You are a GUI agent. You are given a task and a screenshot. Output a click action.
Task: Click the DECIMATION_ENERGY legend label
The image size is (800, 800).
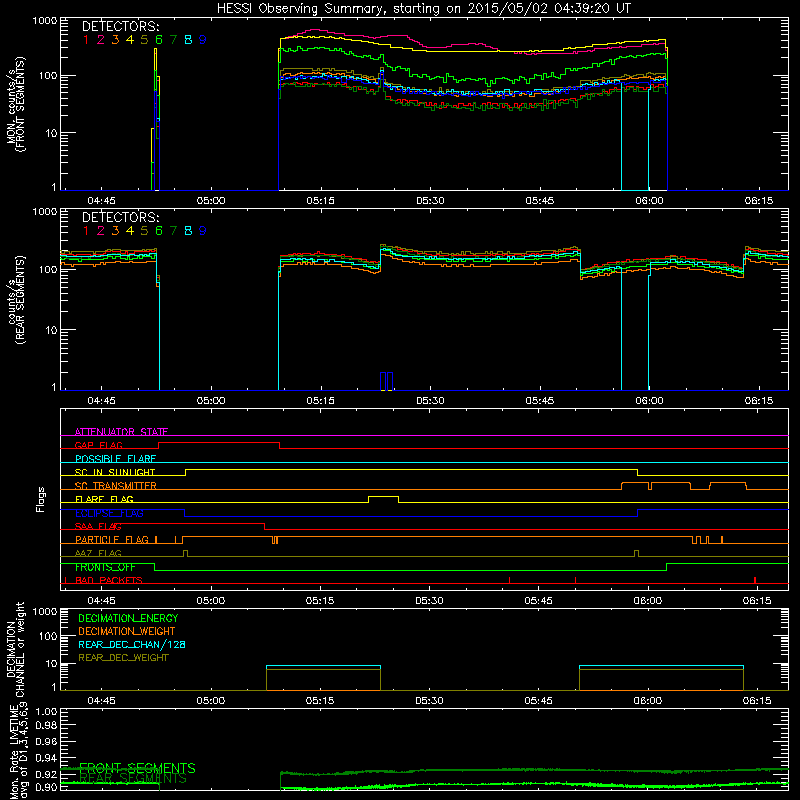[128, 618]
